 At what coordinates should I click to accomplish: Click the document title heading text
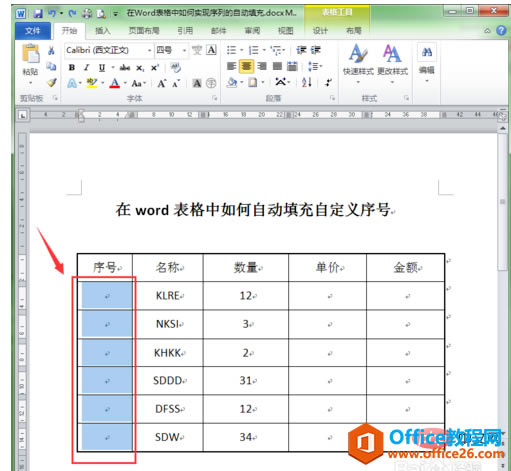click(253, 210)
